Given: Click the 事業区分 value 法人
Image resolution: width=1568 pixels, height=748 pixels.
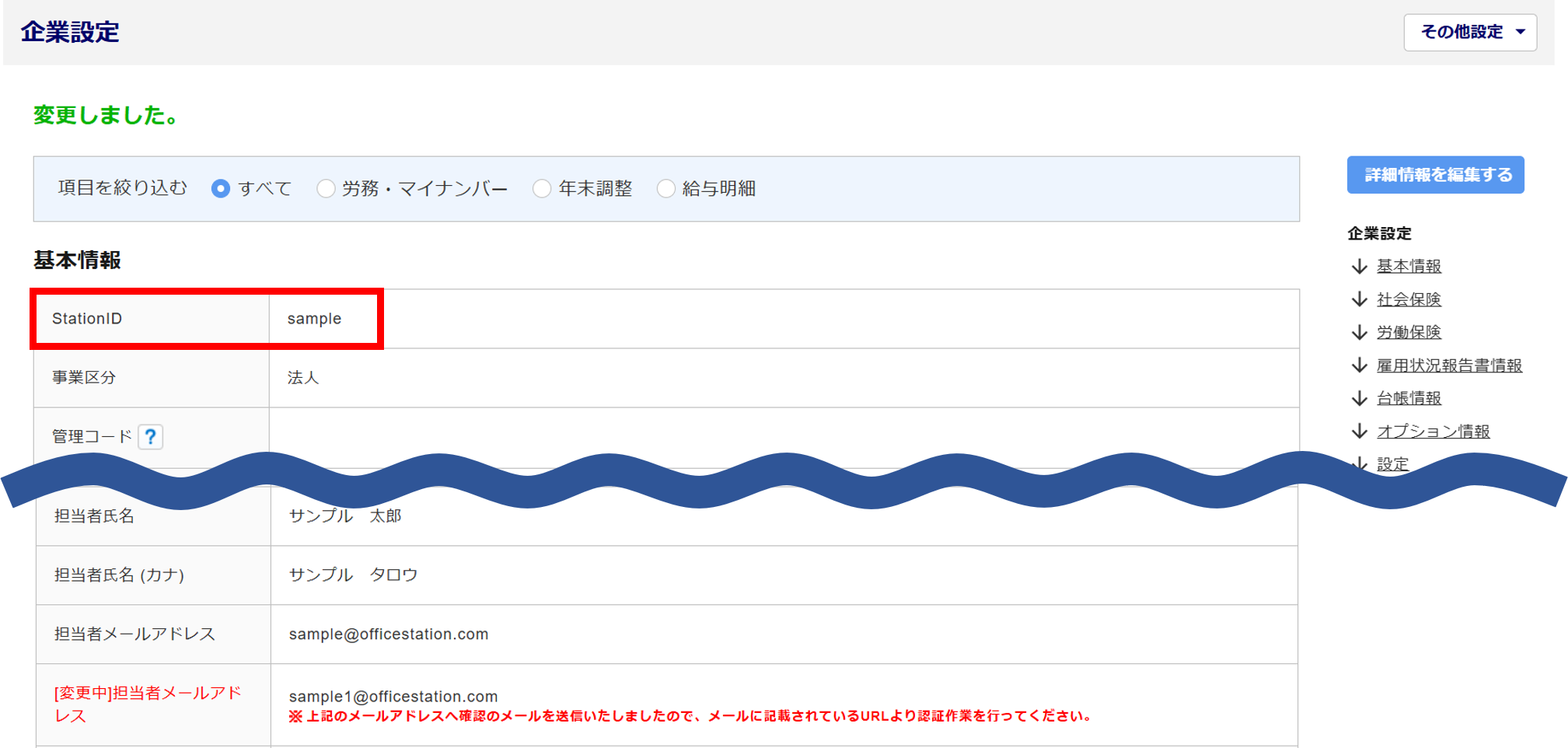Looking at the screenshot, I should (x=303, y=378).
